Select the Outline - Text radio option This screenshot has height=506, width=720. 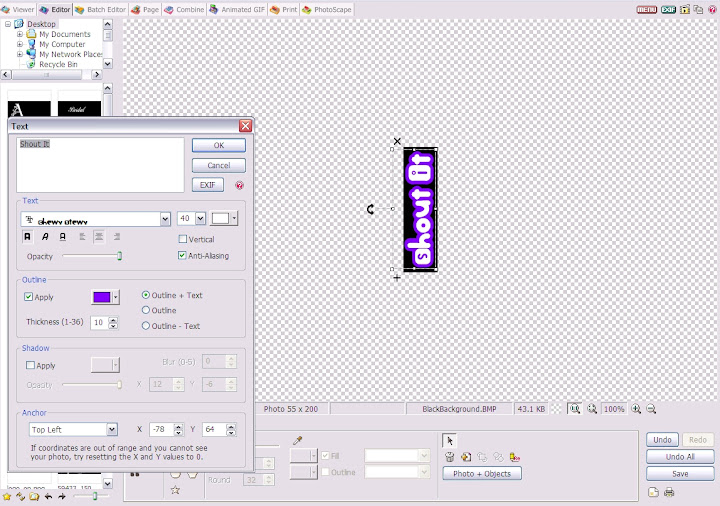[x=146, y=326]
